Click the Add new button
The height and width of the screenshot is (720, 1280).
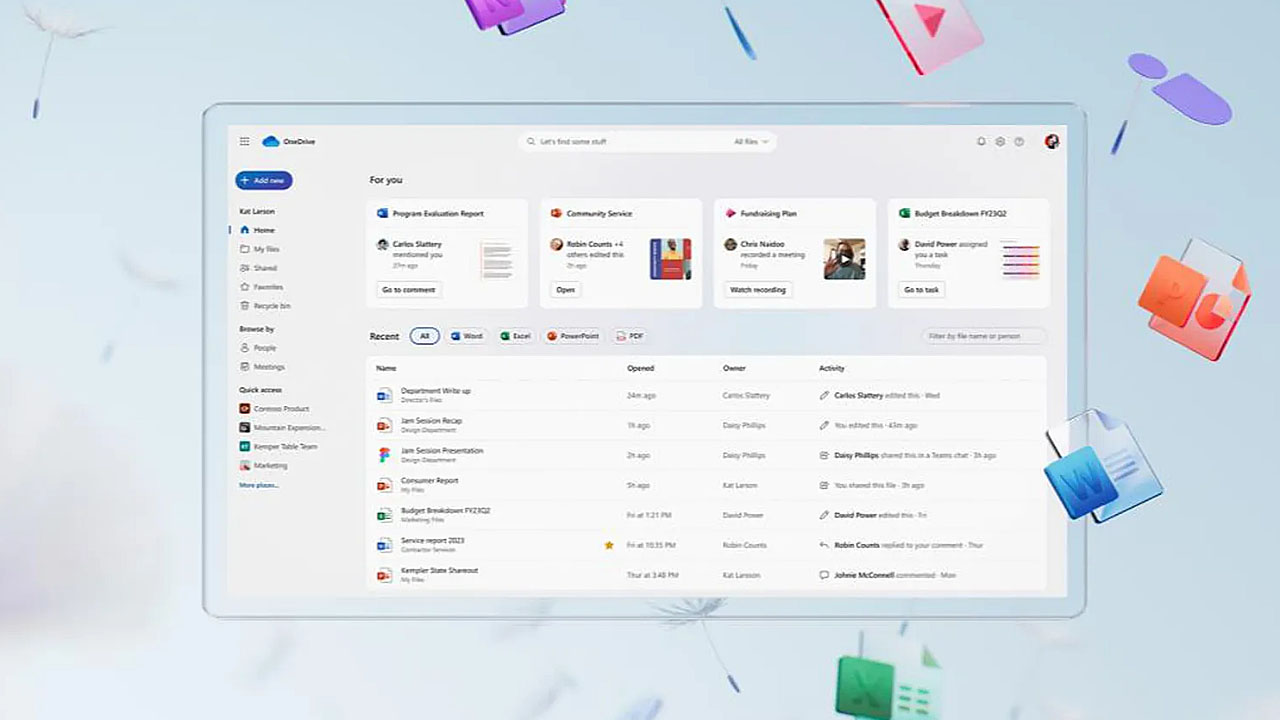[x=264, y=181]
